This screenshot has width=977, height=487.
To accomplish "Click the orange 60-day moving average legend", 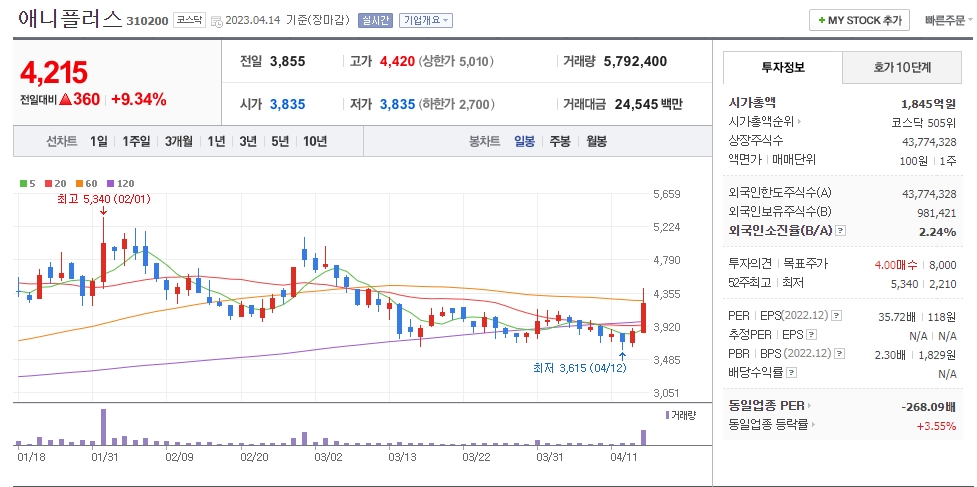I will tap(87, 184).
